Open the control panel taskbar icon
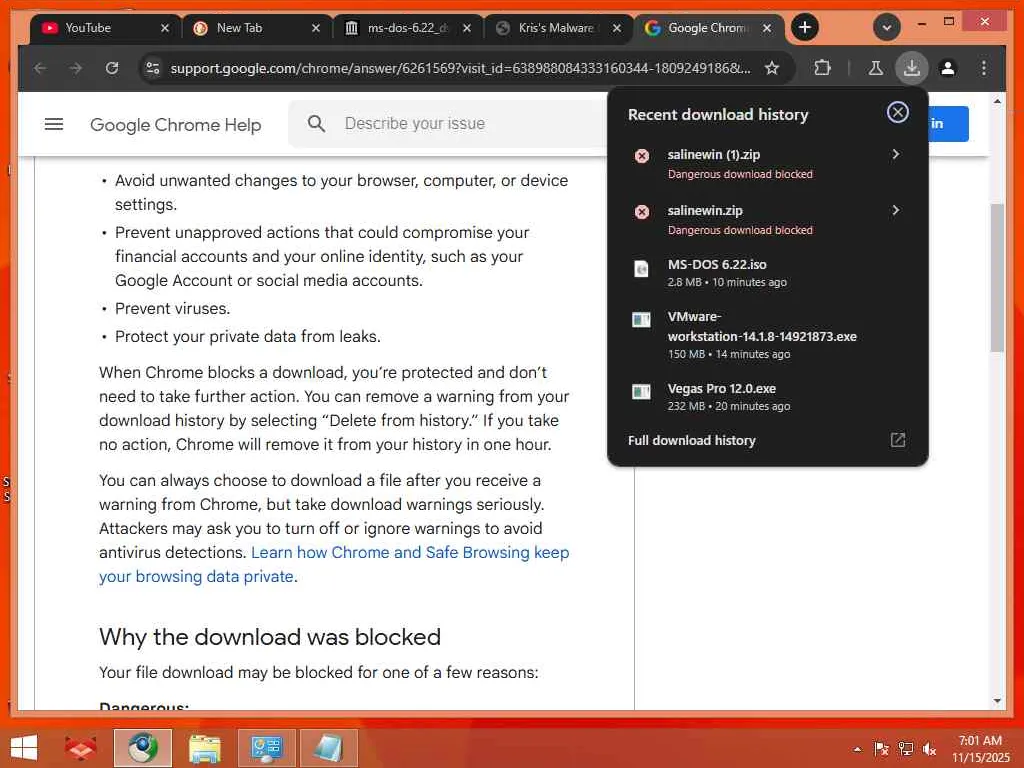The image size is (1024, 768). pyautogui.click(x=266, y=748)
